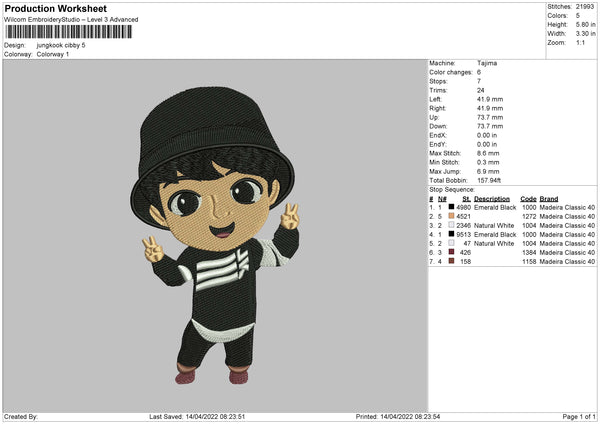600x424 pixels.
Task: Click the 'Description' column header
Action: (x=492, y=199)
